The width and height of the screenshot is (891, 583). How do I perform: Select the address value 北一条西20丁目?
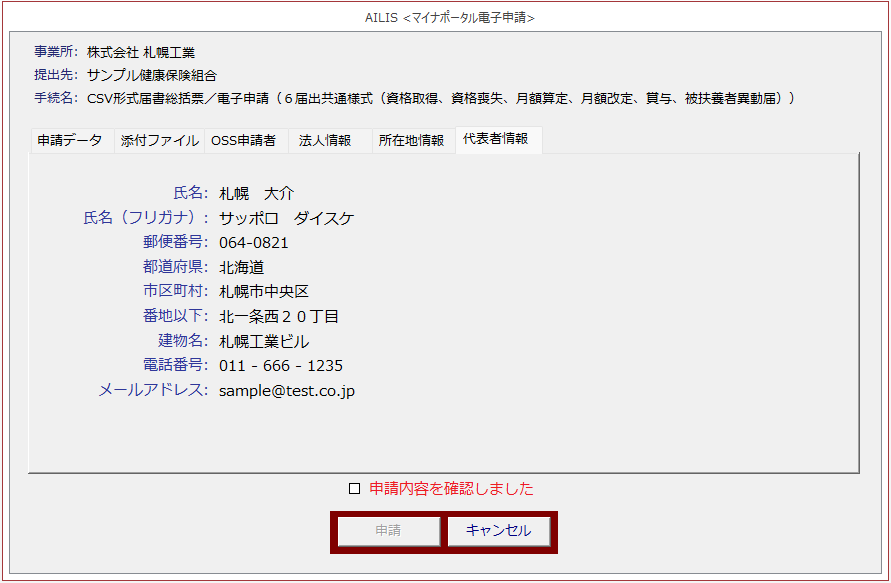coord(279,317)
